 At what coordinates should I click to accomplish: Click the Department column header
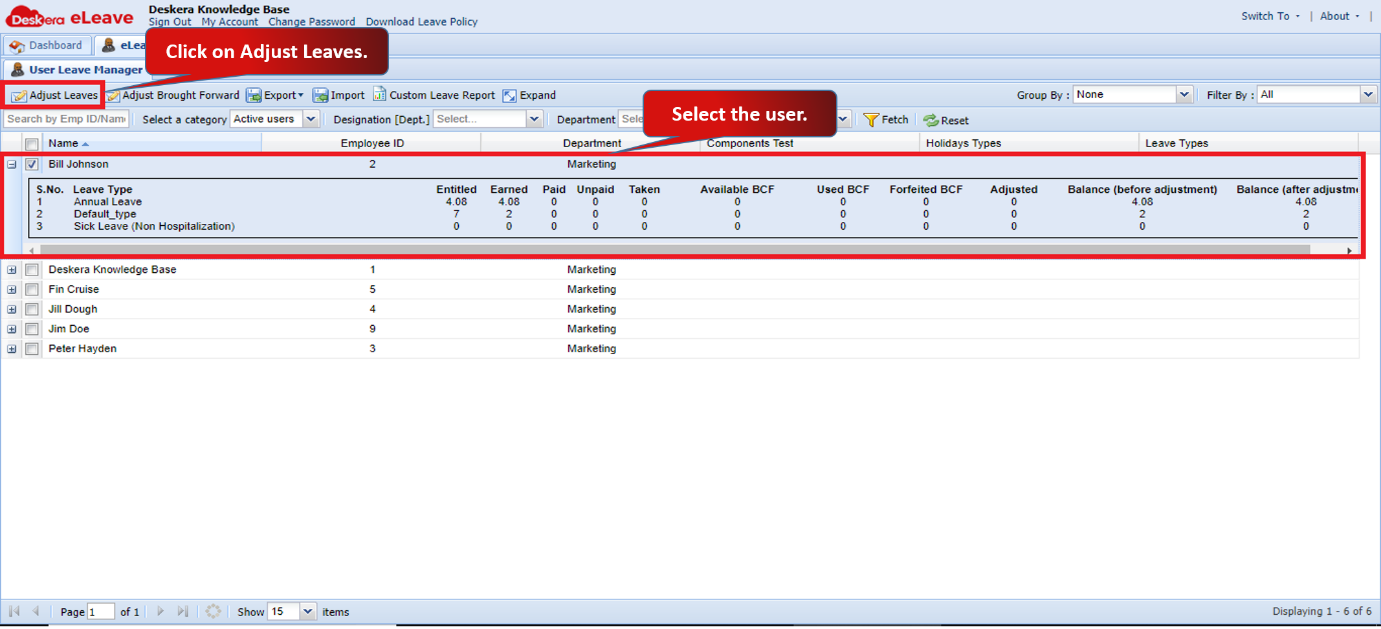click(592, 144)
